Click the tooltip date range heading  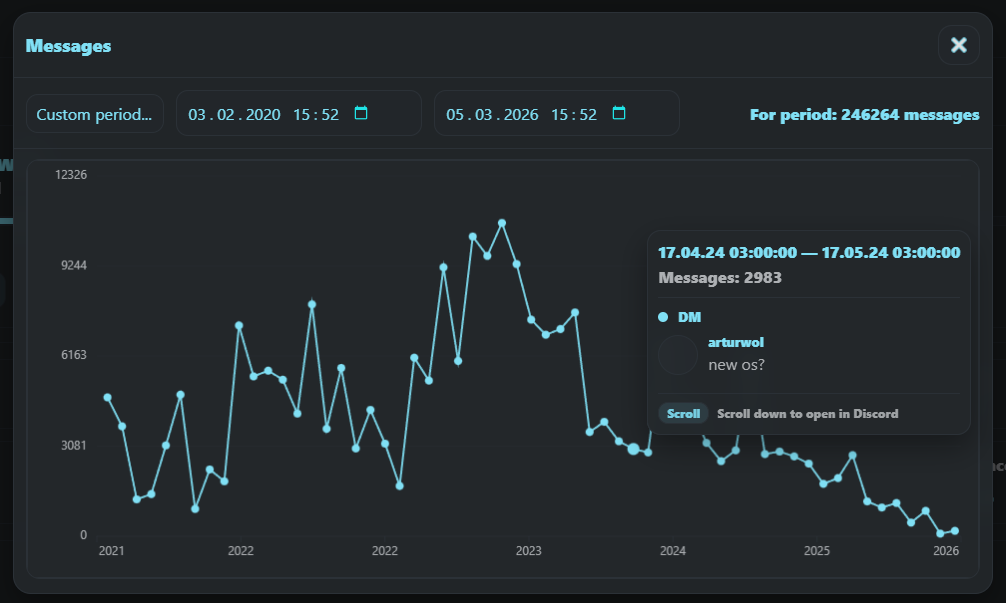(x=809, y=253)
